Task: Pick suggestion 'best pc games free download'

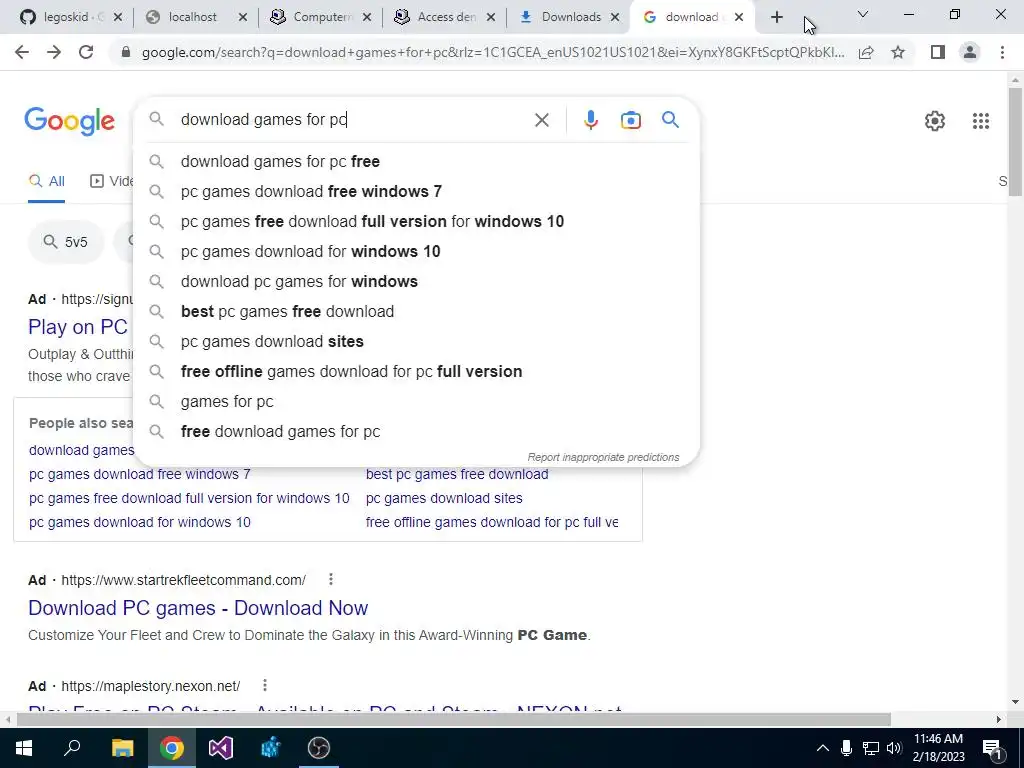Action: 416,312
